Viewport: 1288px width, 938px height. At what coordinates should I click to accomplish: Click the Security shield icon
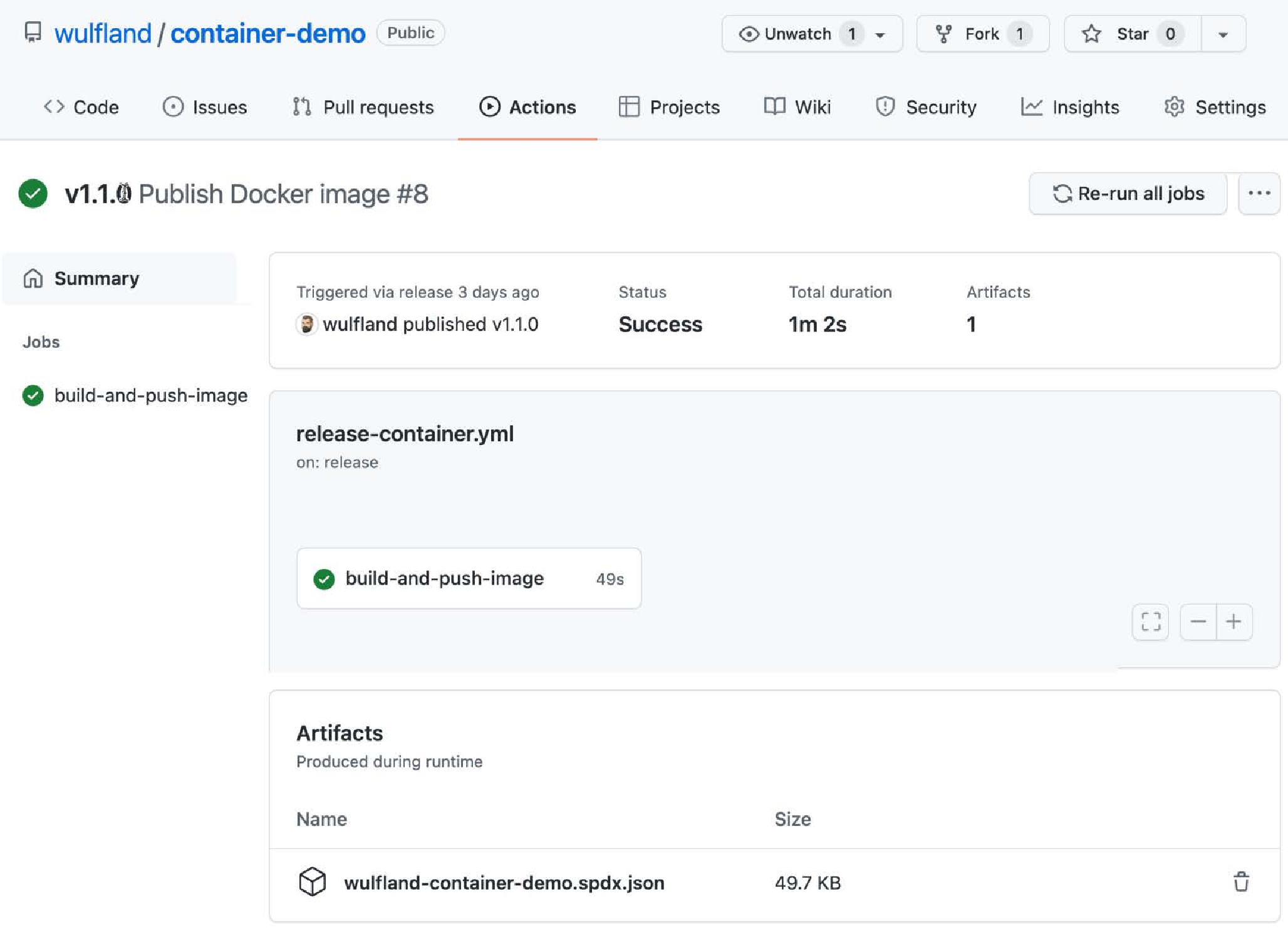[x=885, y=107]
